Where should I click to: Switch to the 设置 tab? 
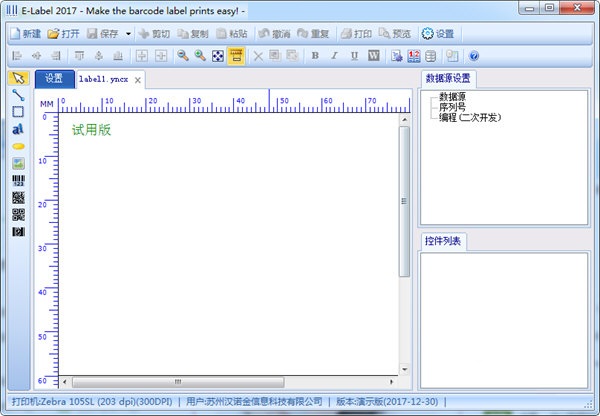(53, 79)
